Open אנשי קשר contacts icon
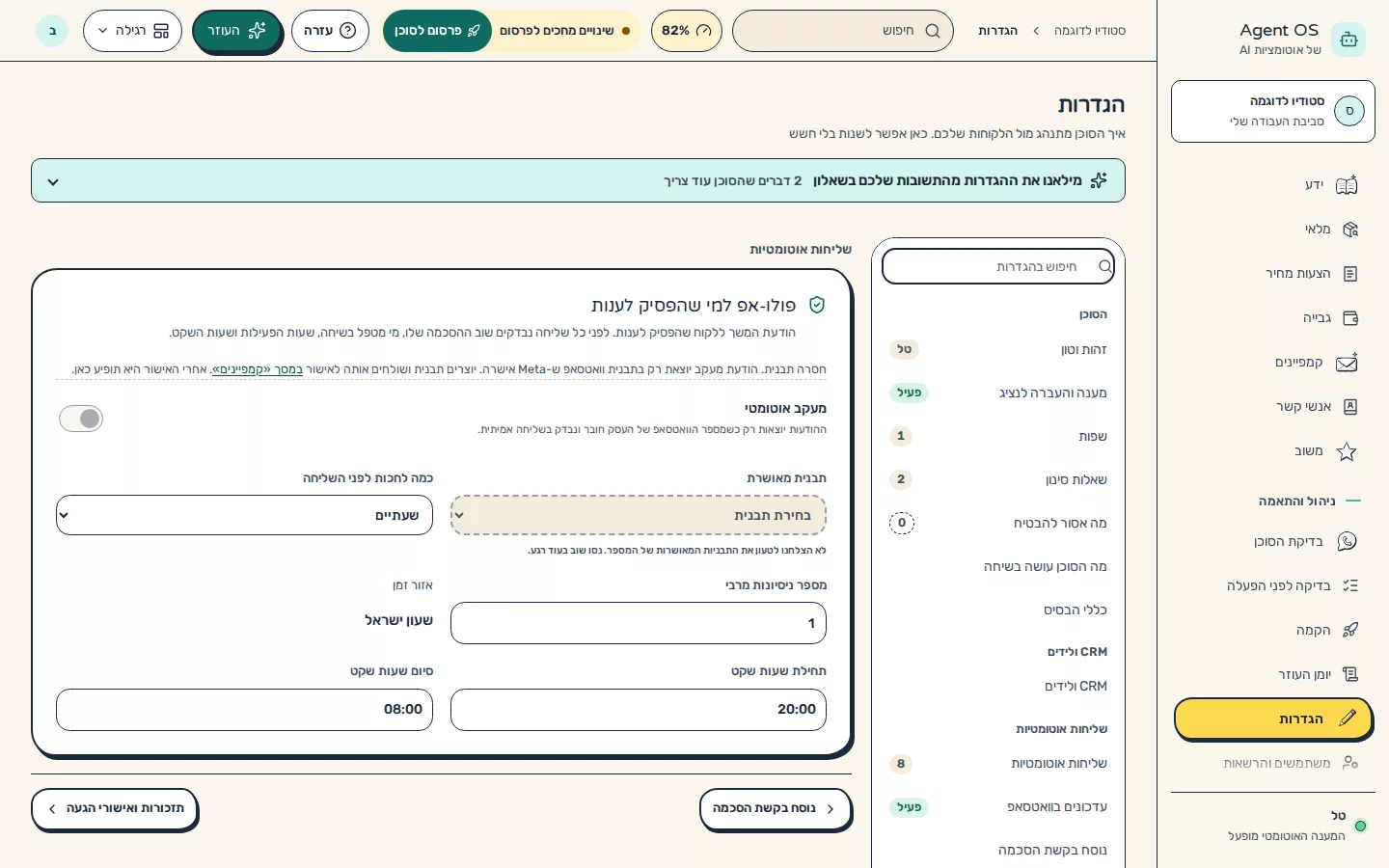1389x868 pixels. [x=1350, y=407]
